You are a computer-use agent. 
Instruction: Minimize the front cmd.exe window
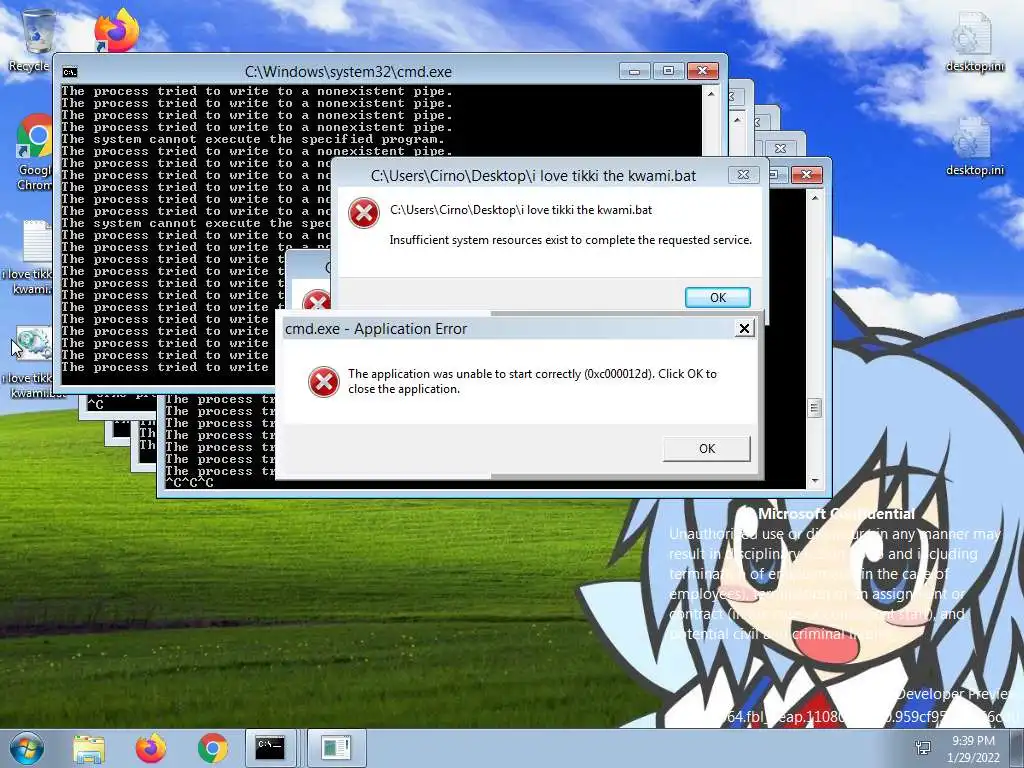634,71
